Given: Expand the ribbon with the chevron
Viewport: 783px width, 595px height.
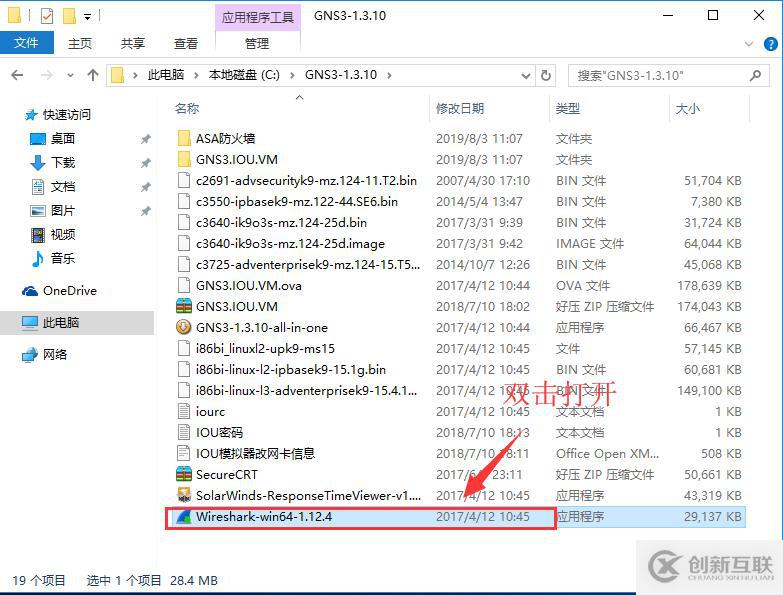Looking at the screenshot, I should click(749, 44).
